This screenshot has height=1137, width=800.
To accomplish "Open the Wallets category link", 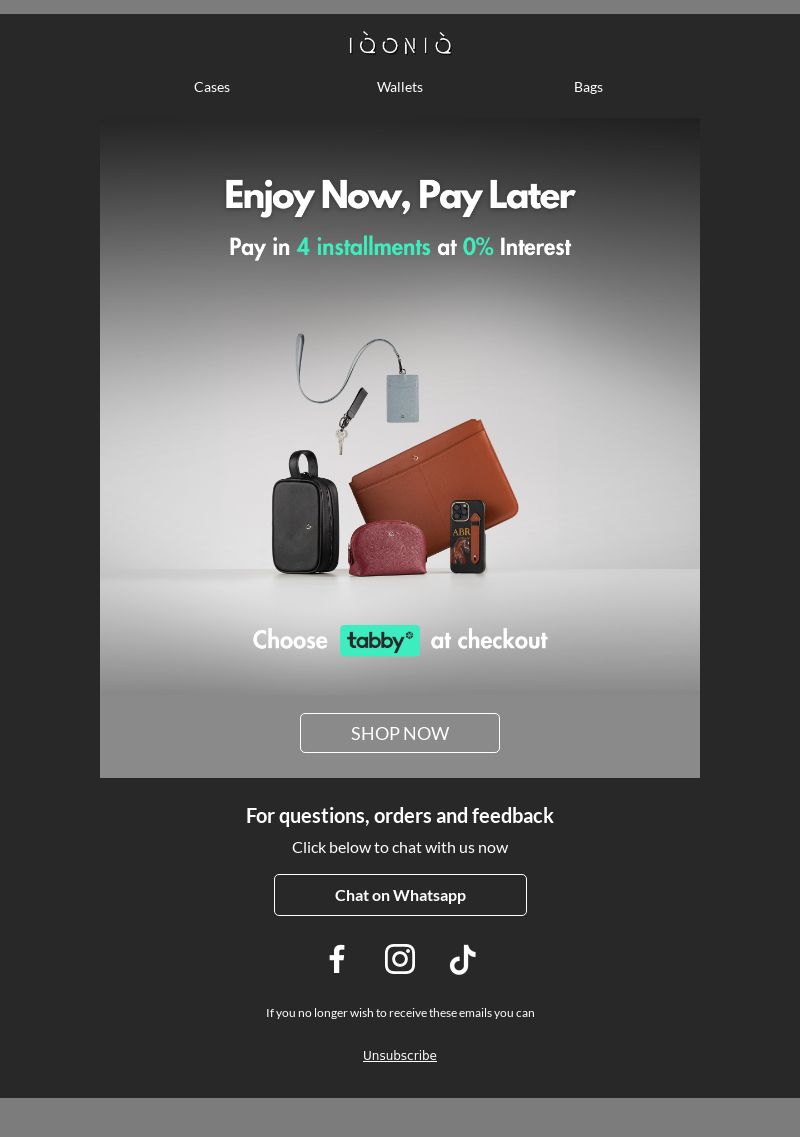I will pos(400,87).
